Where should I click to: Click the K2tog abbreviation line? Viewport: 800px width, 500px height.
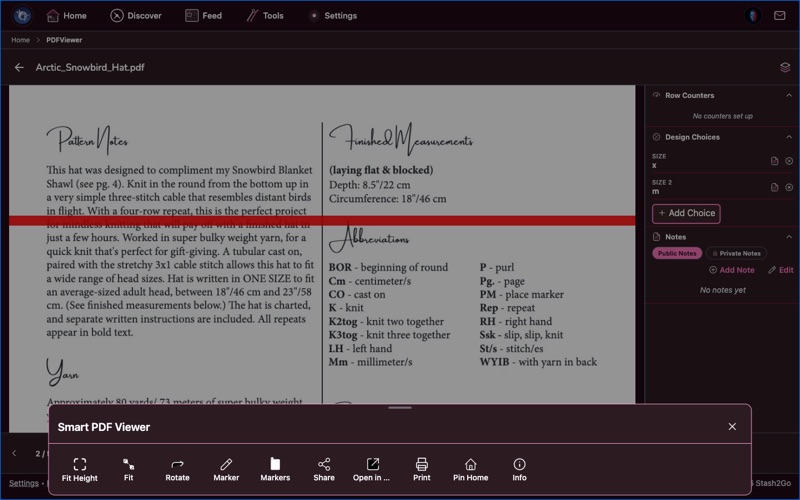point(386,322)
